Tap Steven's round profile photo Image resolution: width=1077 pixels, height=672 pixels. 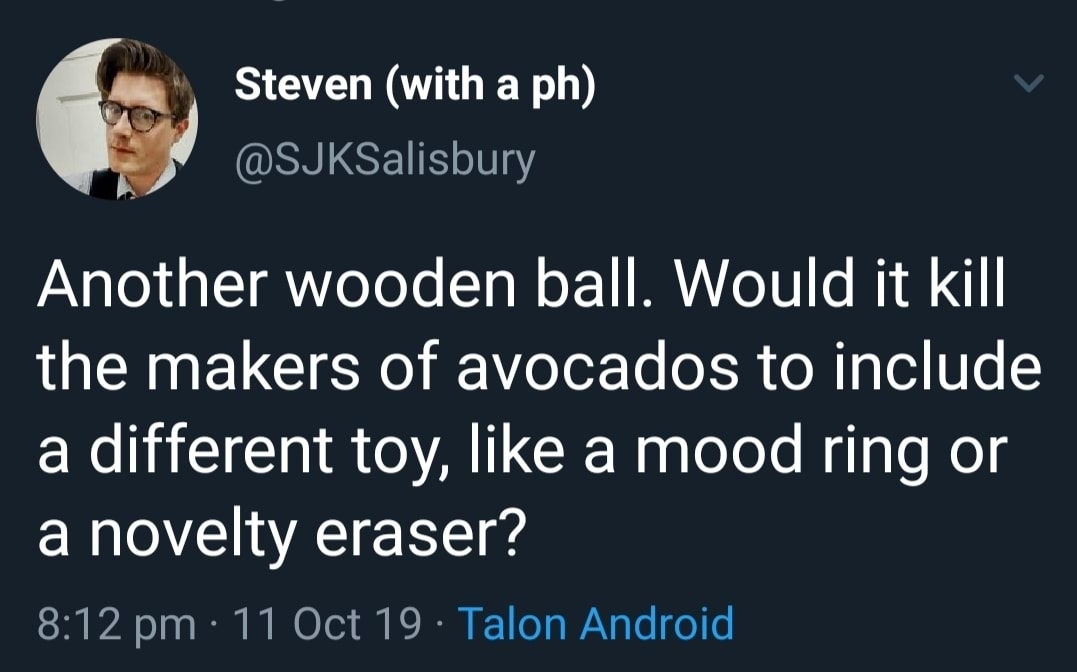coord(117,119)
